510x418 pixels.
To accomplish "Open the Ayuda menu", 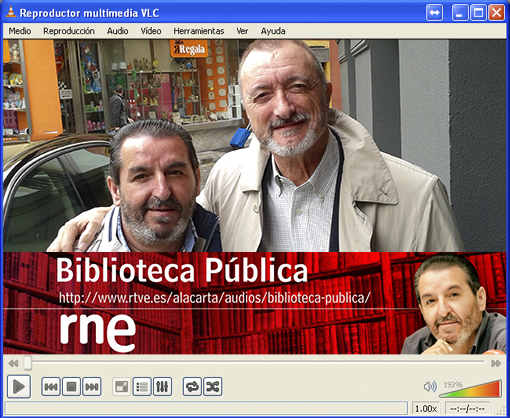I will [273, 31].
